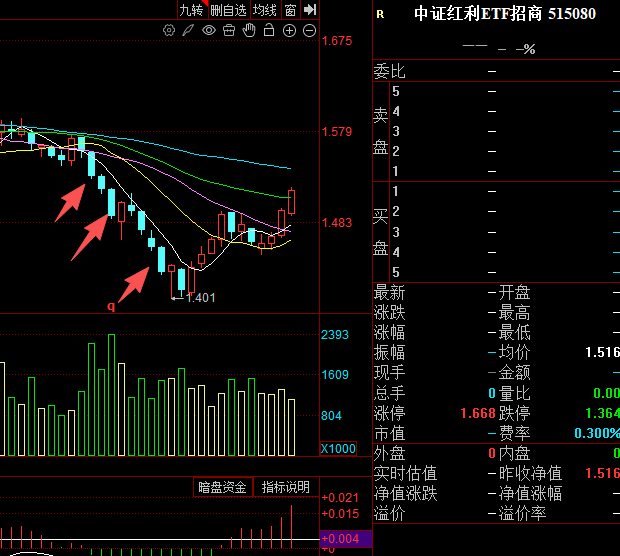Click the 内盘 label
The width and height of the screenshot is (620, 556).
point(514,453)
